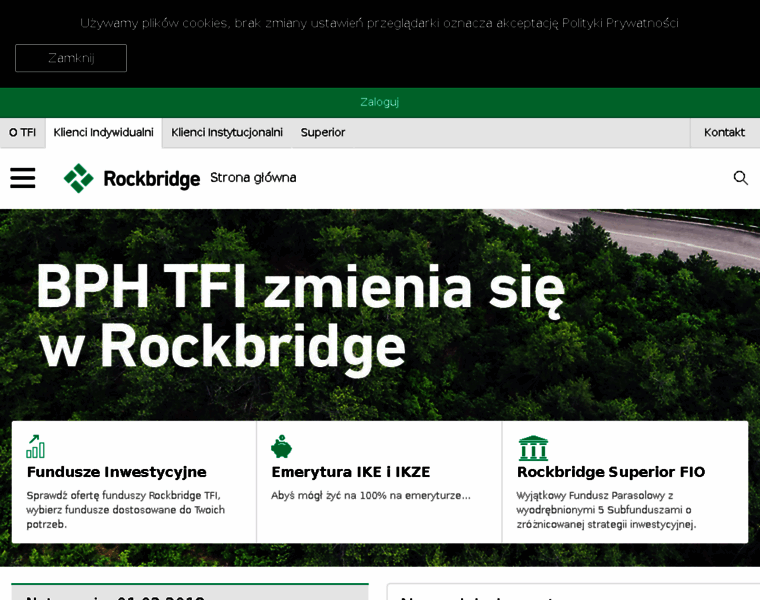Click text 'Wyjątkowy Fundusz Parasolowy z'
This screenshot has height=600, width=760.
click(595, 496)
